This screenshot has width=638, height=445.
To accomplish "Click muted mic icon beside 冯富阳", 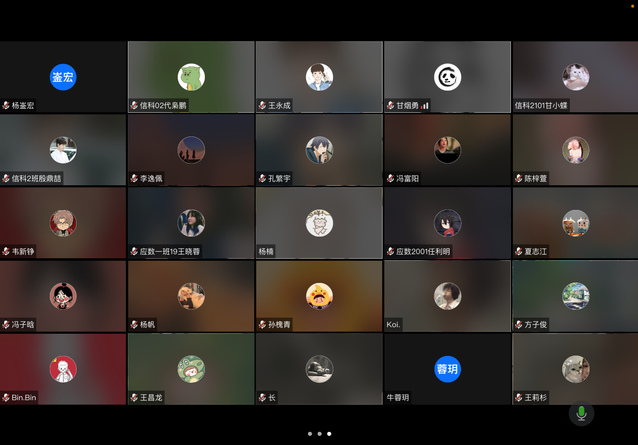I will [390, 178].
